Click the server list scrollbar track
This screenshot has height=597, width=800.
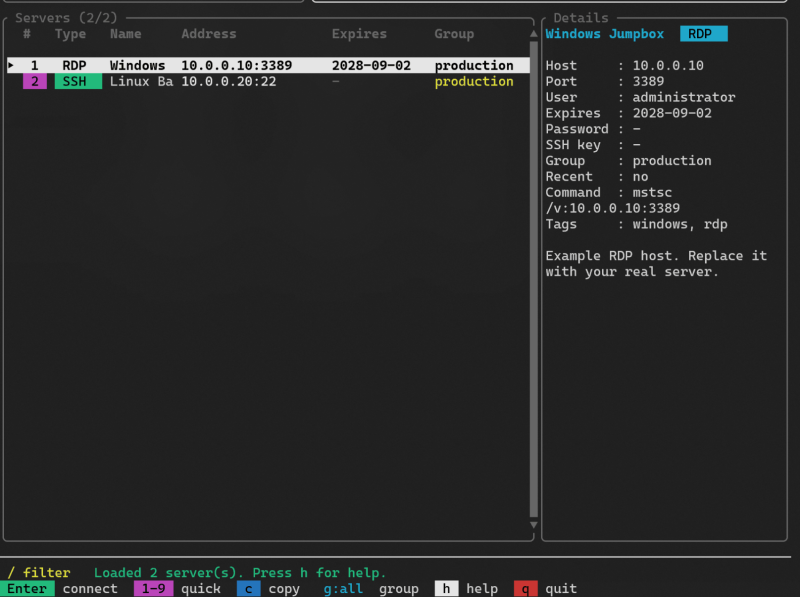click(534, 279)
